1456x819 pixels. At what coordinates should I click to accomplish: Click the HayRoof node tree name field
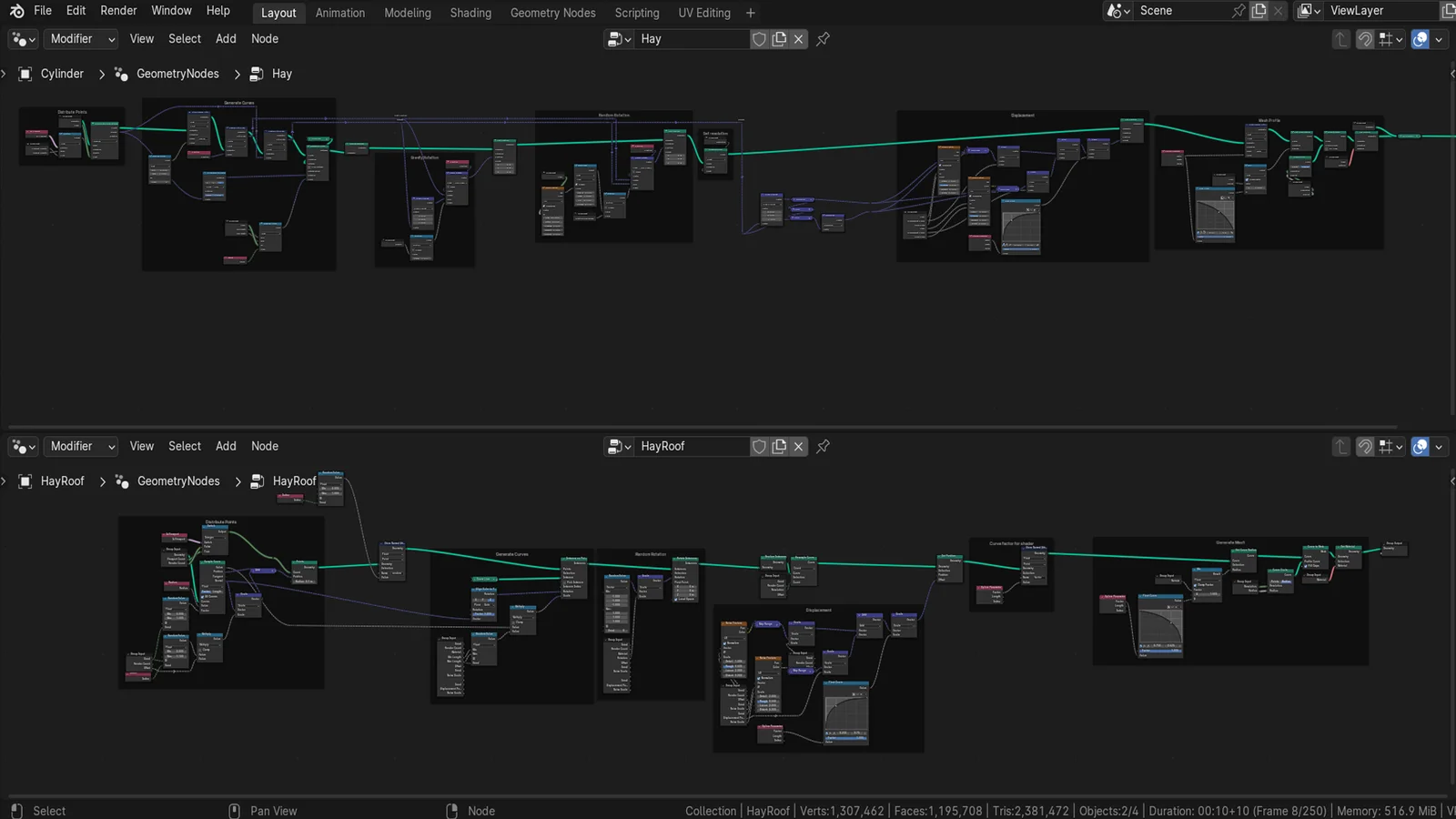[690, 446]
